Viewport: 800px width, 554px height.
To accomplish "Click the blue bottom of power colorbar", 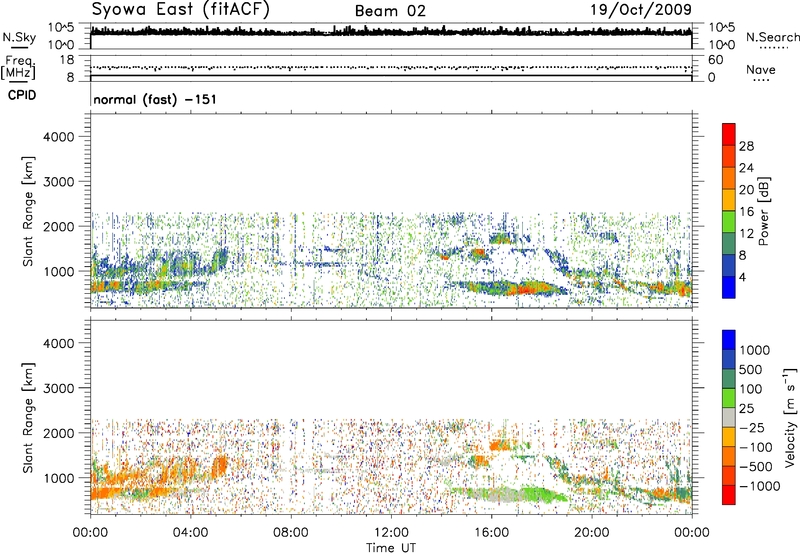I will pos(729,287).
